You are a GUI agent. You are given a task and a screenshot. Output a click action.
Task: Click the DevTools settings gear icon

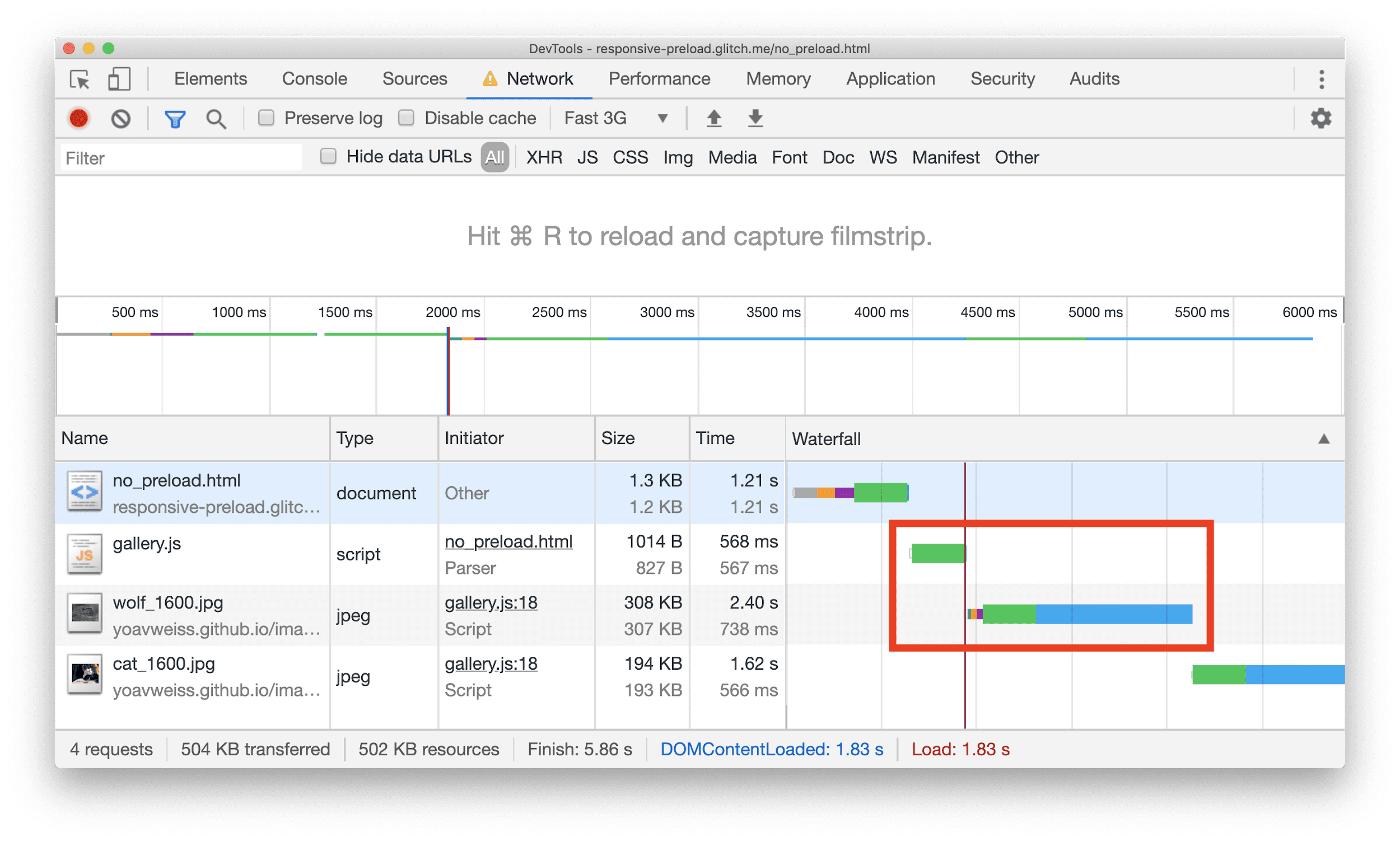coord(1321,118)
